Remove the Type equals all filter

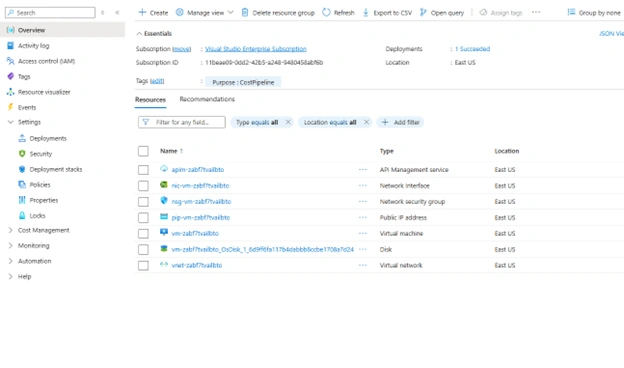[x=288, y=122]
